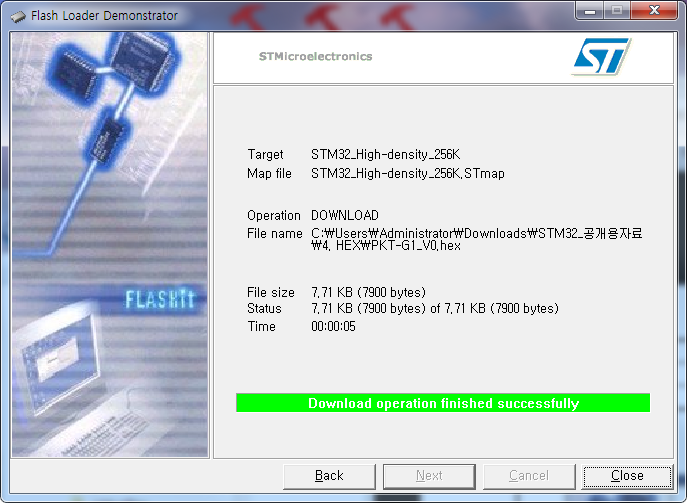The height and width of the screenshot is (503, 687).
Task: Click the green success progress bar
Action: [443, 403]
